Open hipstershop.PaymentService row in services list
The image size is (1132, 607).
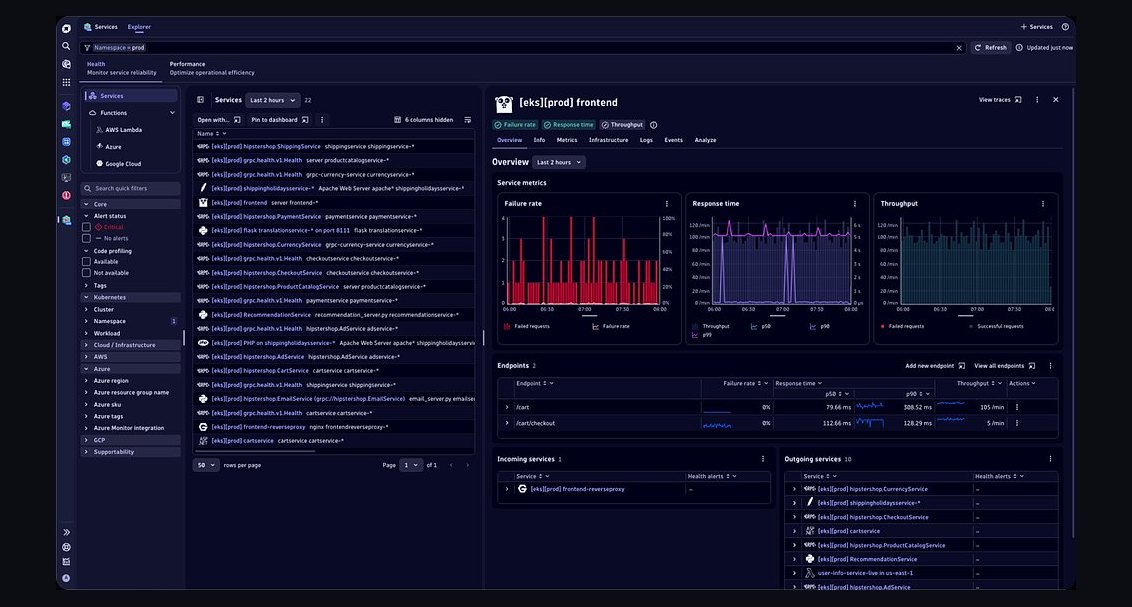pos(334,217)
